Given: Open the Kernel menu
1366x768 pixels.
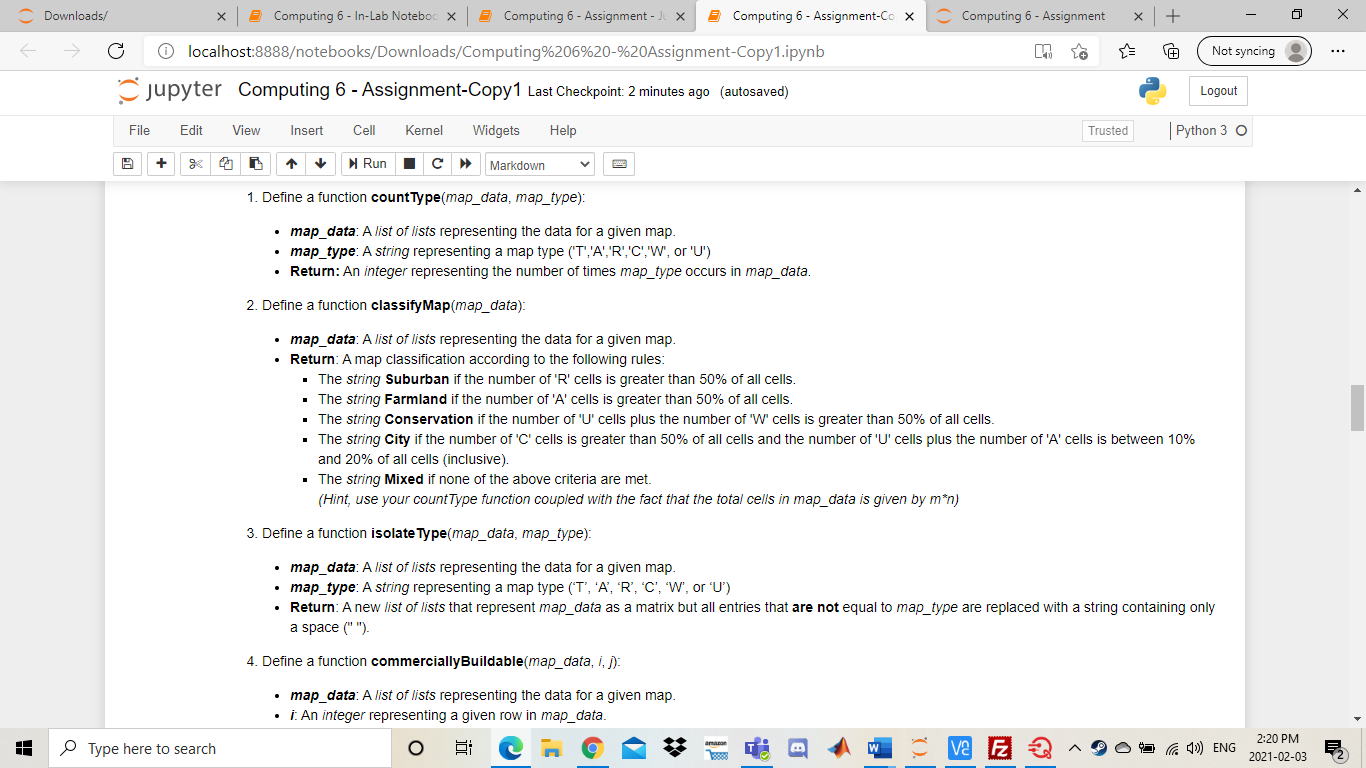Looking at the screenshot, I should pos(423,130).
